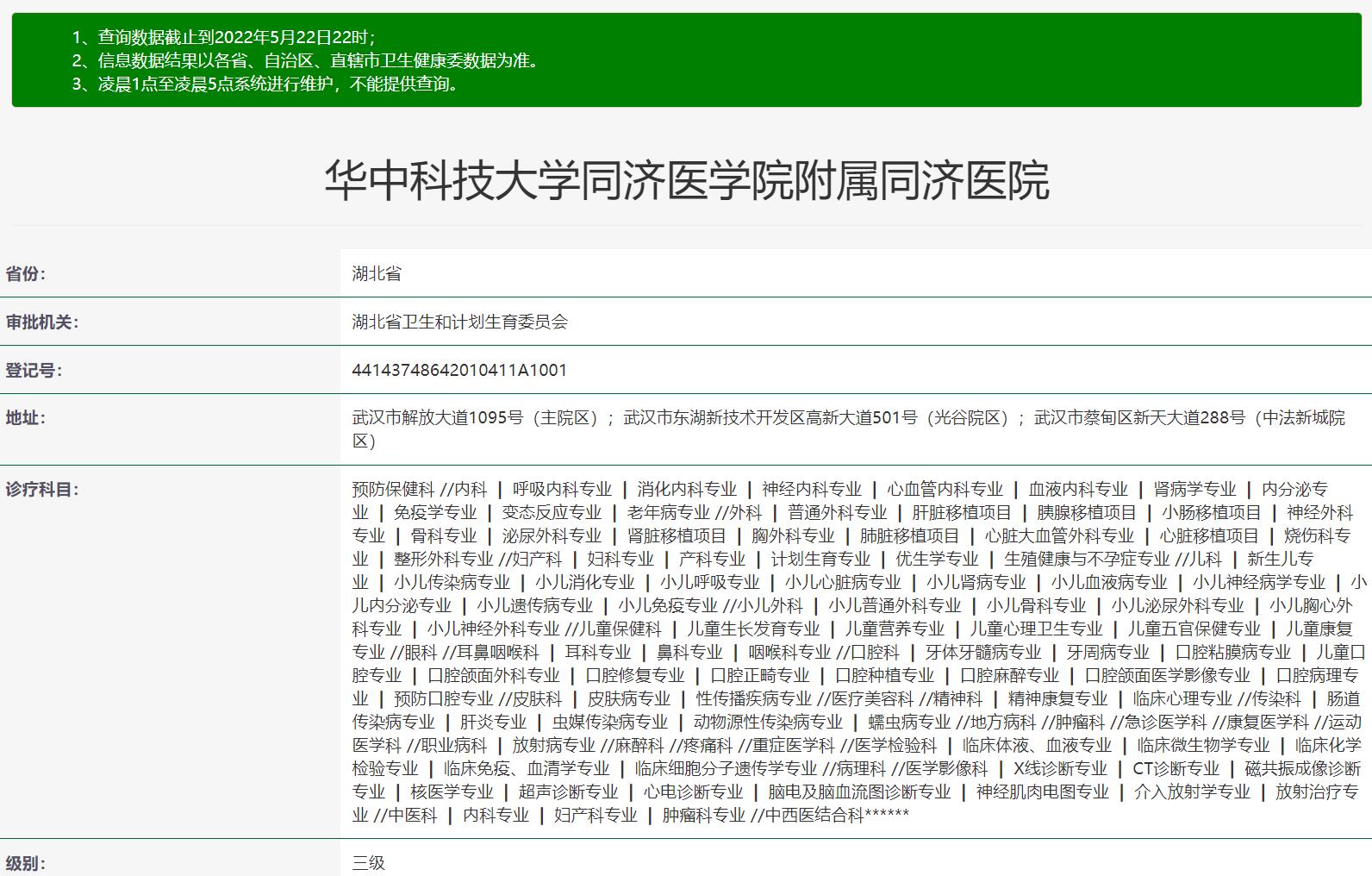Click the 精神康复专业 entry
1372x876 pixels.
1057,699
